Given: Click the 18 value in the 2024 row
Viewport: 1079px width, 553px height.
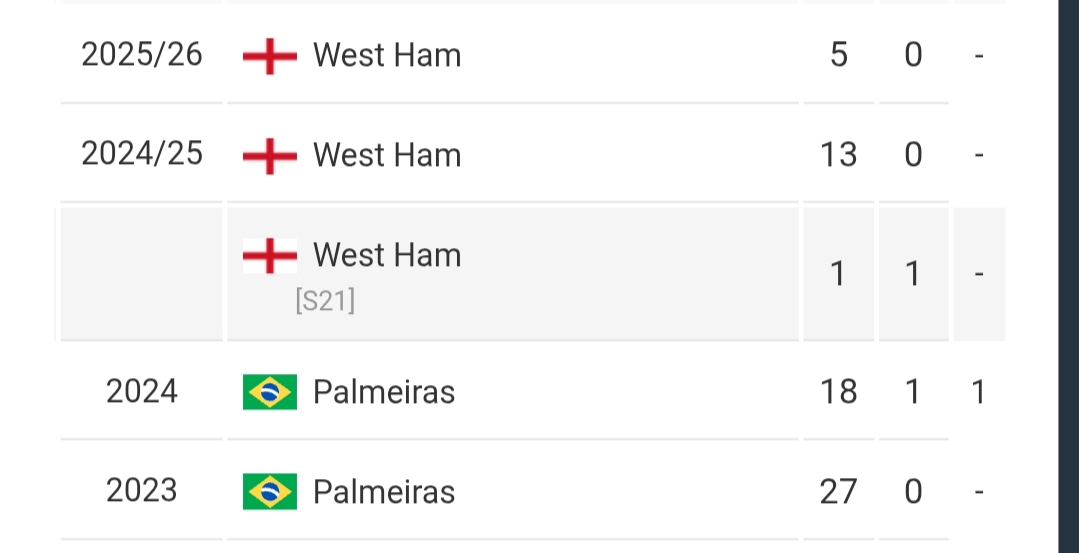Looking at the screenshot, I should (x=838, y=392).
